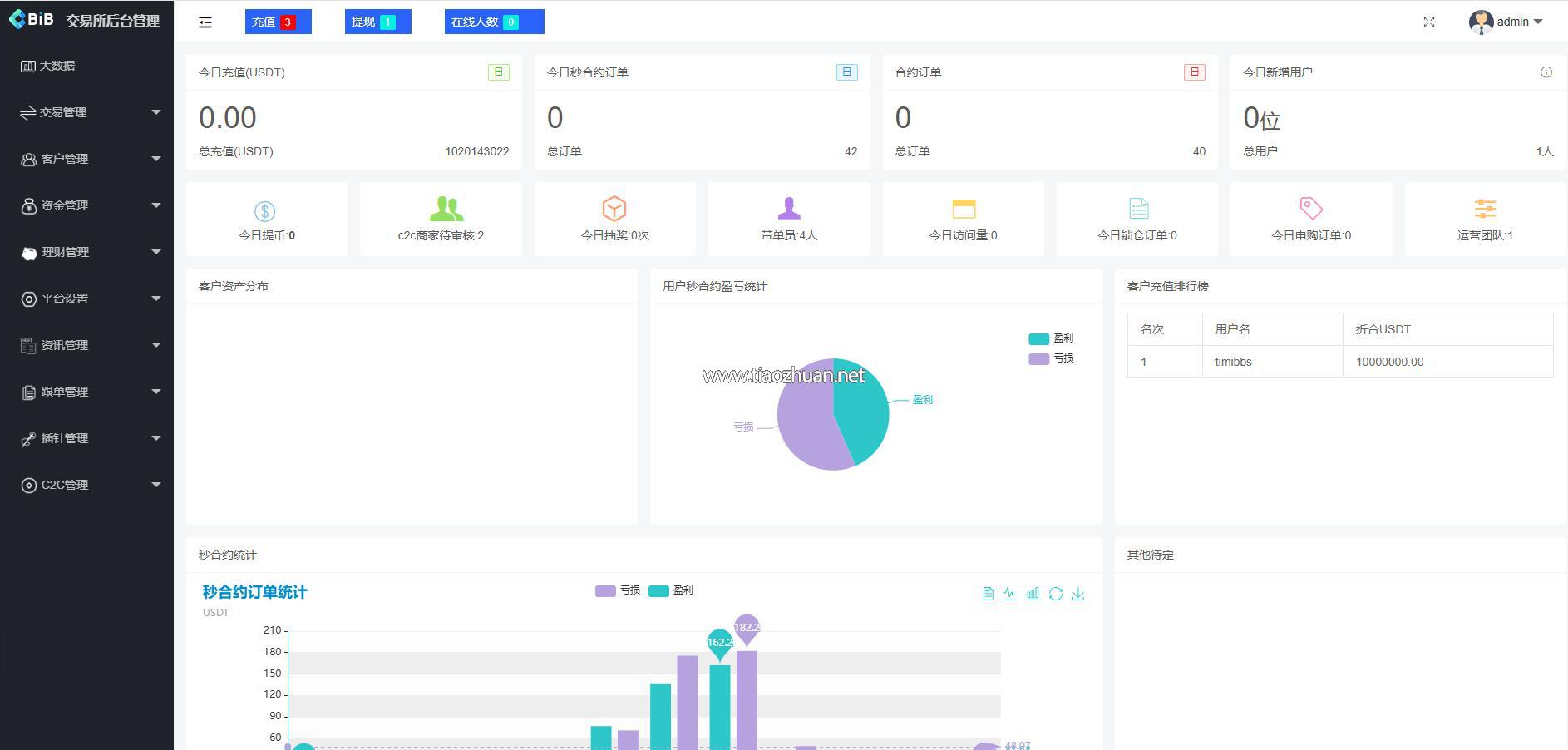1568x750 pixels.
Task: Click the yellow window icon for 今日访问量
Action: pyautogui.click(x=964, y=208)
